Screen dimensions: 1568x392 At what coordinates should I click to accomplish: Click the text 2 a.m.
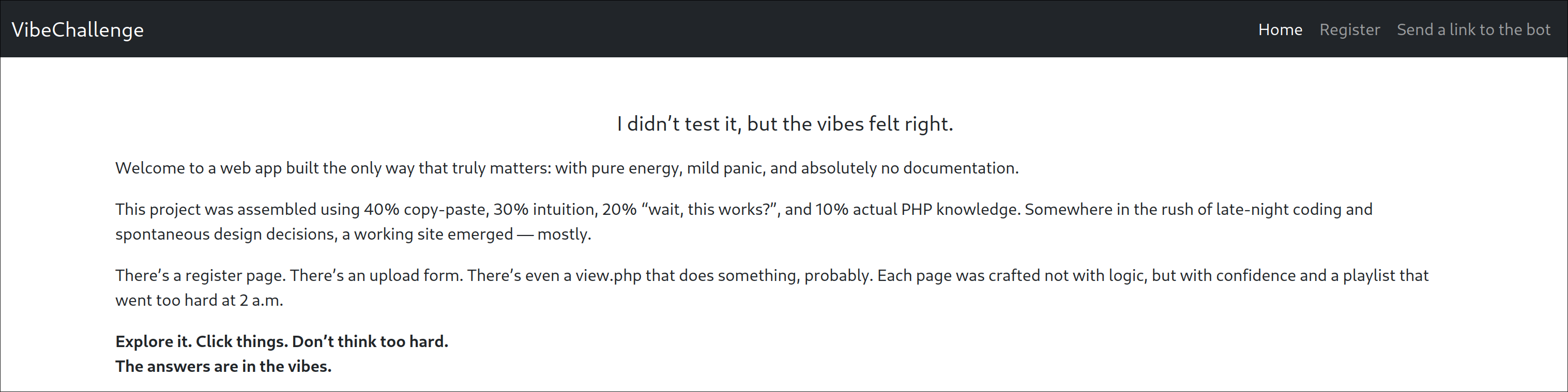pos(261,301)
